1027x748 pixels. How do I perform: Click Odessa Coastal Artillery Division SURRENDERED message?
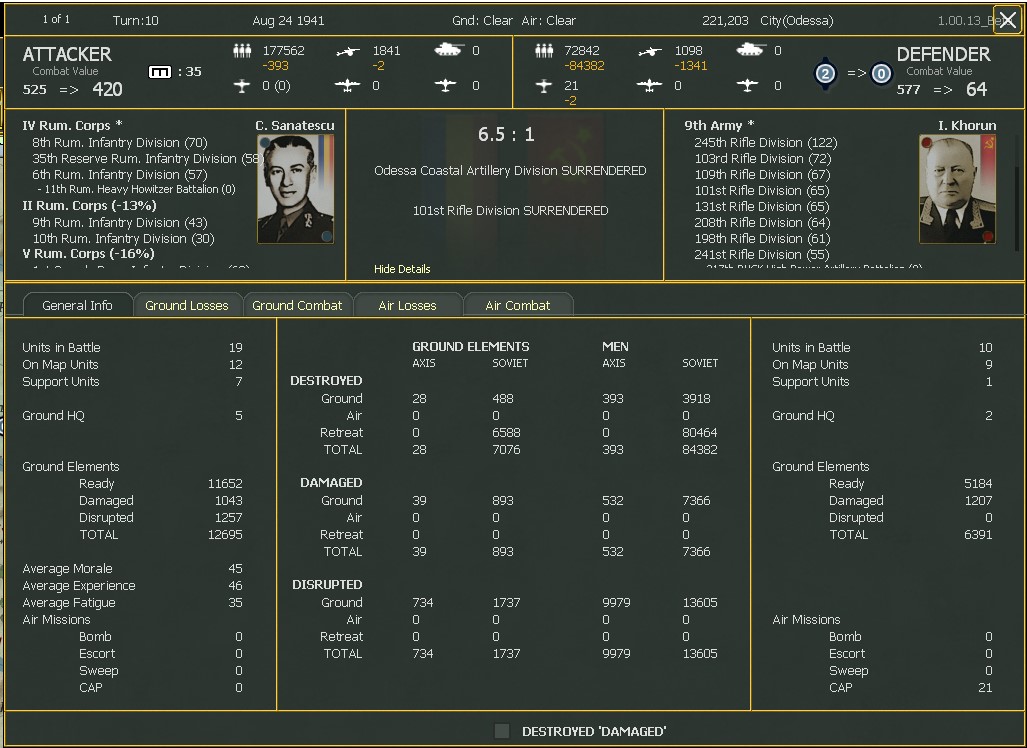510,170
